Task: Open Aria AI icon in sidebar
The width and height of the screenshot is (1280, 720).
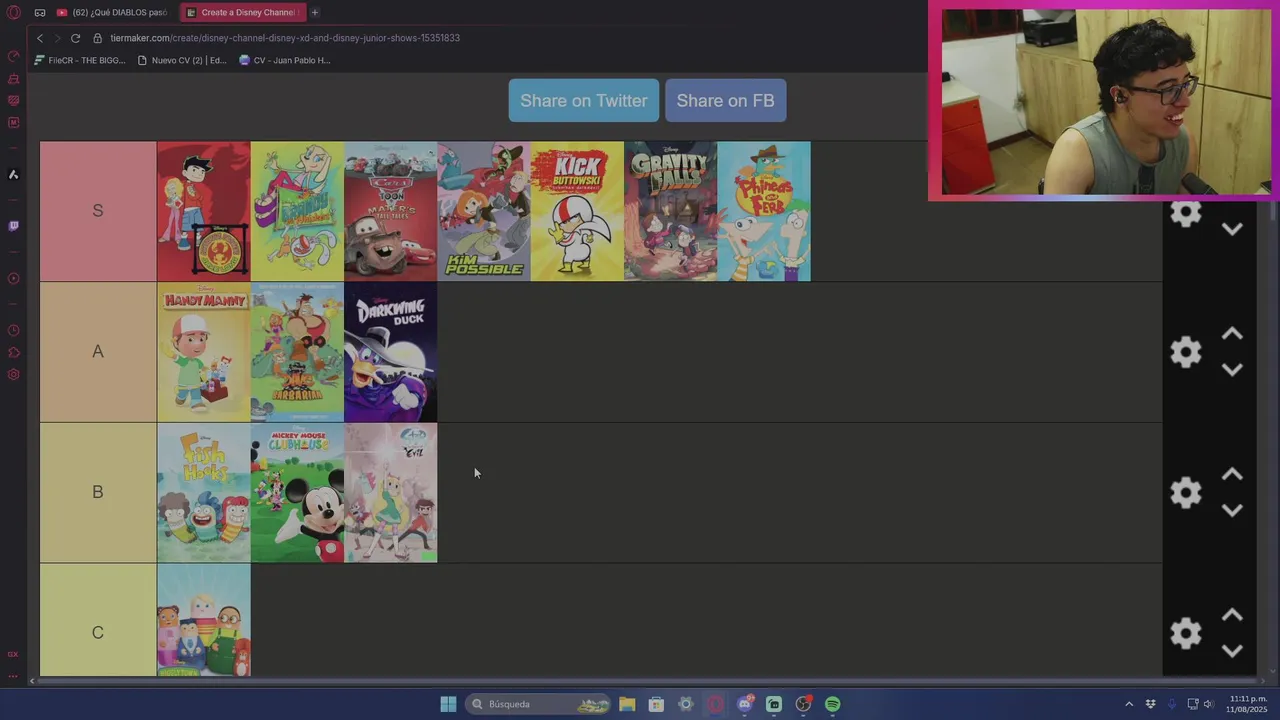Action: [x=13, y=175]
